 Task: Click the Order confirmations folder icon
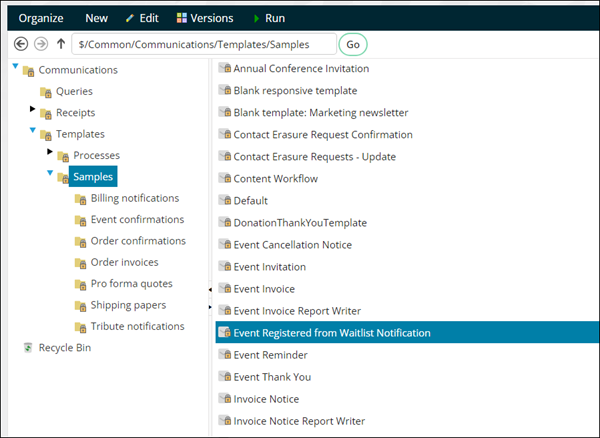pyautogui.click(x=81, y=242)
